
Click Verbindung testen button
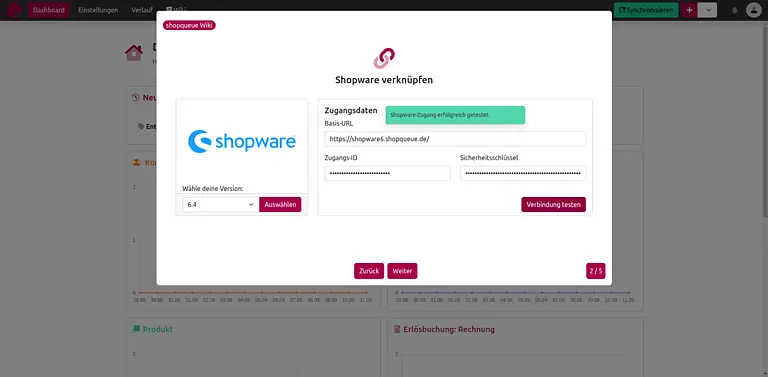click(x=553, y=205)
